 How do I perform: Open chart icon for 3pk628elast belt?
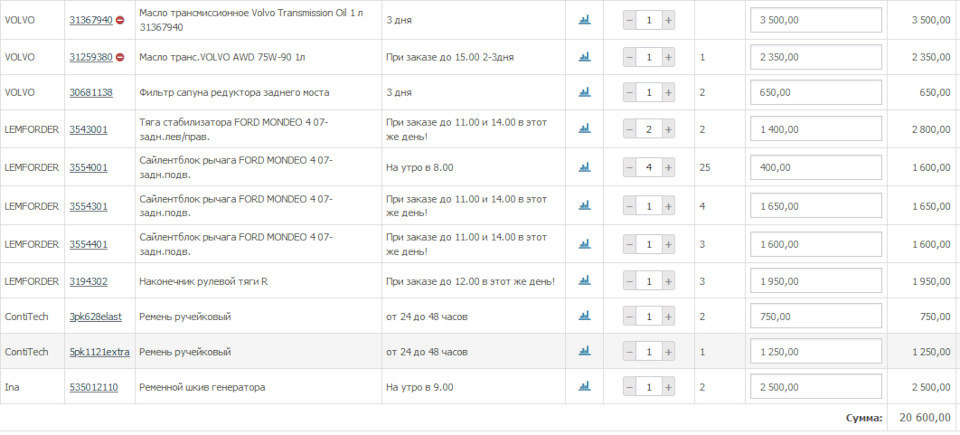[585, 316]
